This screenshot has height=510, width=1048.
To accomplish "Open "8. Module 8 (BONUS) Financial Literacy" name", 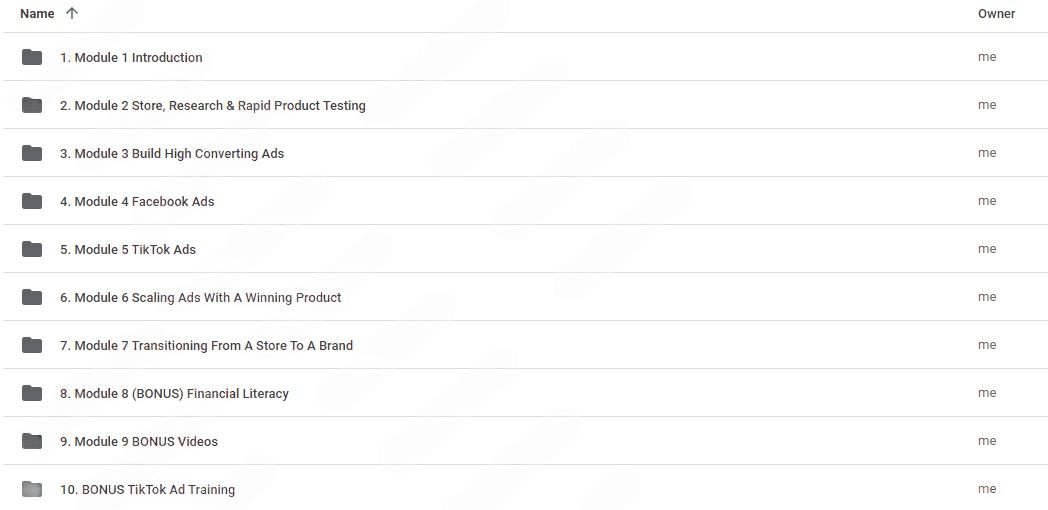I will (x=174, y=394).
